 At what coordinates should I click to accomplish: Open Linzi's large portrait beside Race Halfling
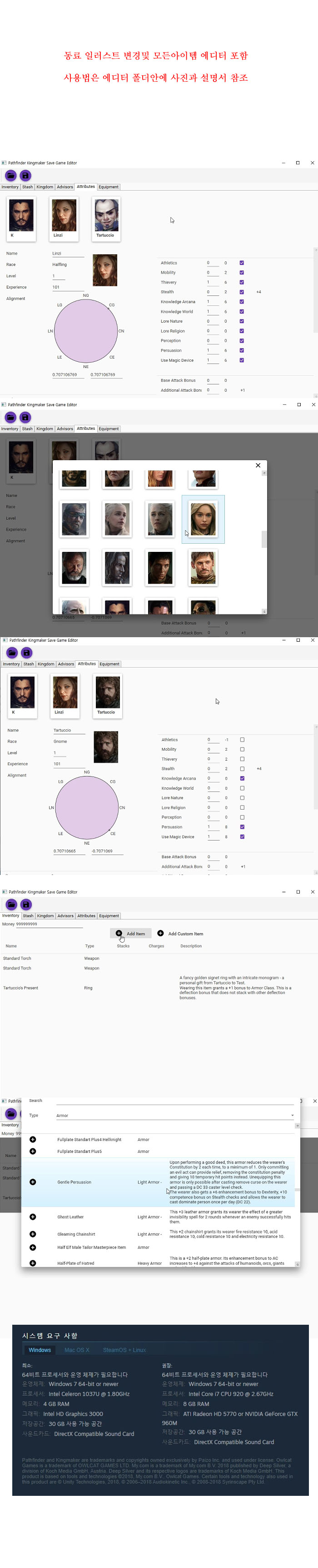[x=105, y=271]
